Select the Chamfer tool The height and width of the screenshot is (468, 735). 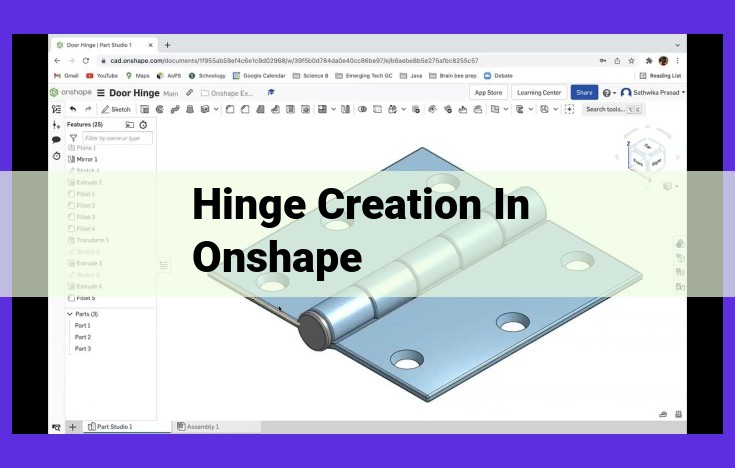coord(245,109)
